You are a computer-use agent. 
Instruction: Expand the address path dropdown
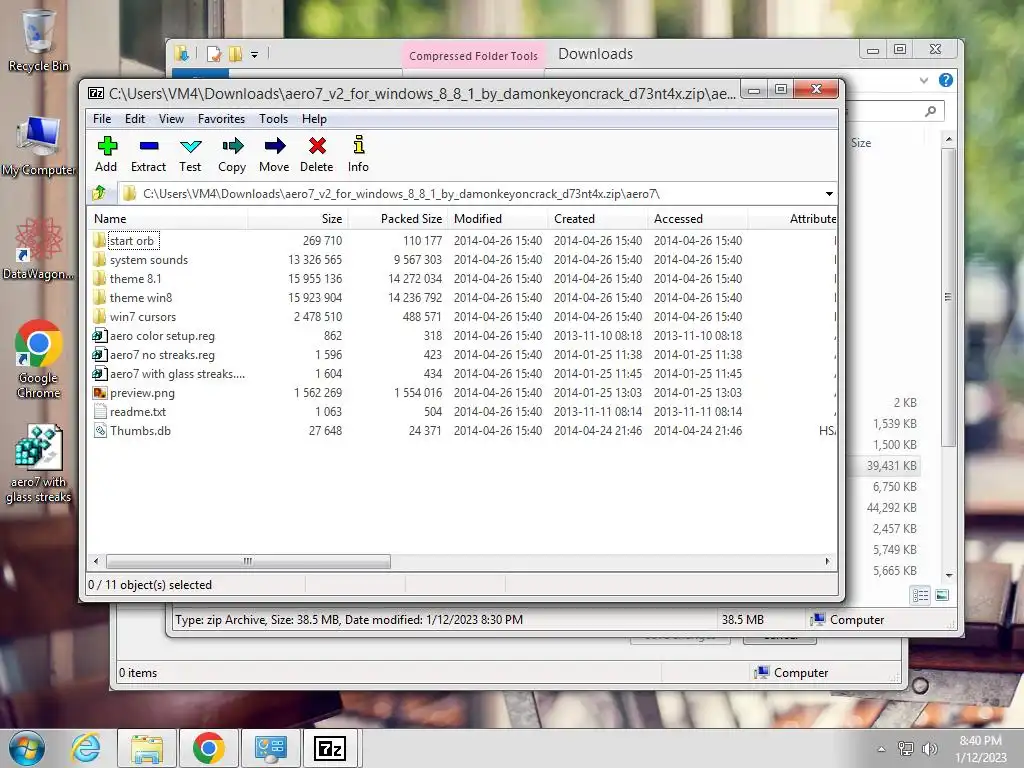pyautogui.click(x=829, y=194)
